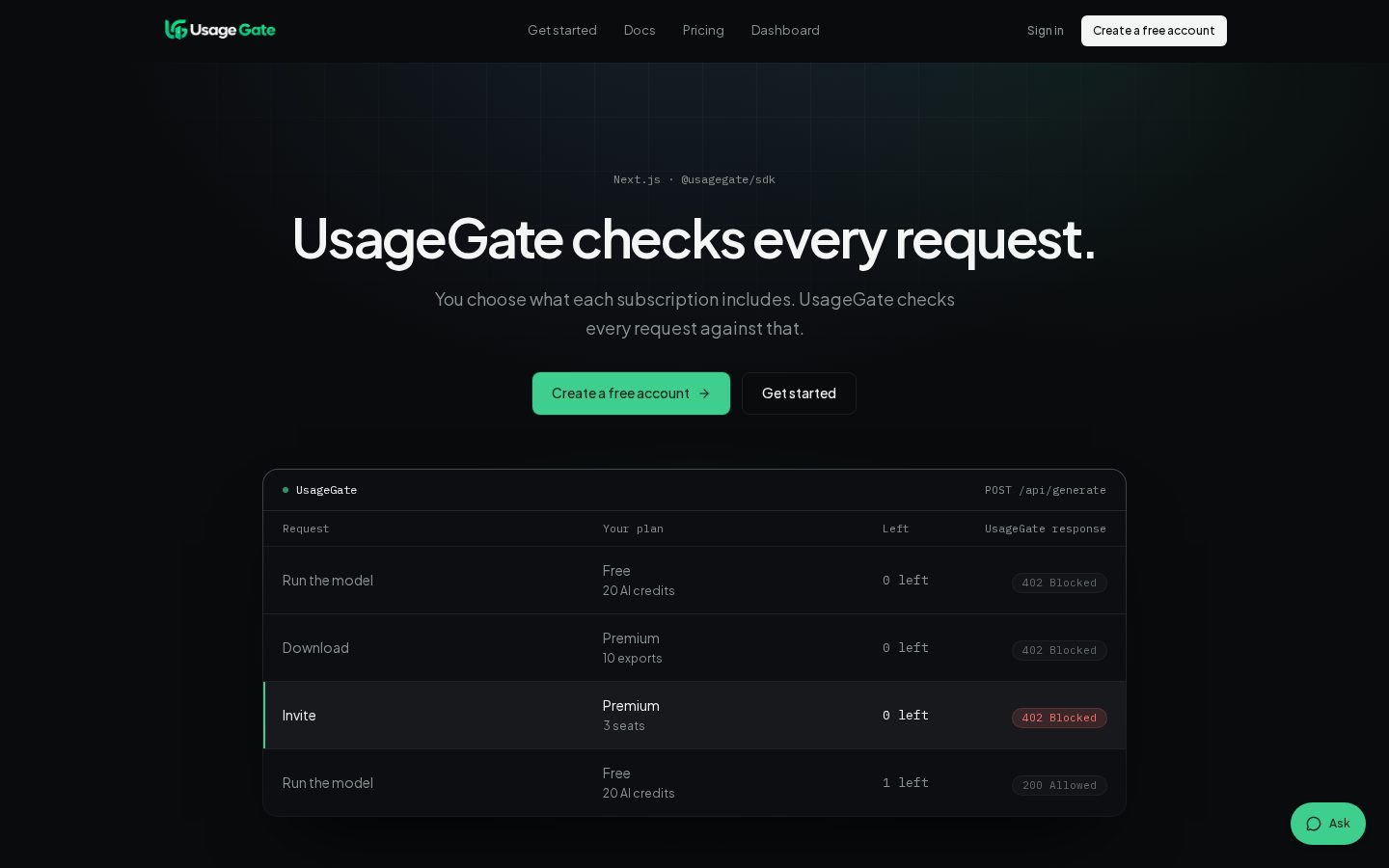Image resolution: width=1389 pixels, height=868 pixels.
Task: Click the green status dot beside UsageGate
Action: click(x=286, y=490)
